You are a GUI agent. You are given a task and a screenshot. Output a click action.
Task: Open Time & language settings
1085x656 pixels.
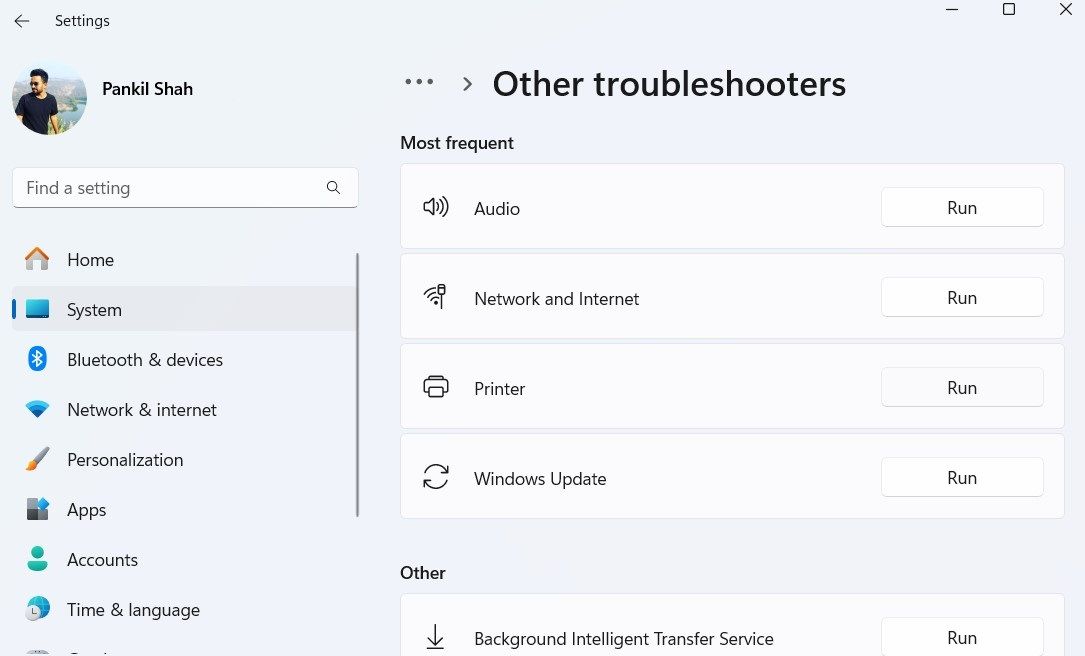133,610
